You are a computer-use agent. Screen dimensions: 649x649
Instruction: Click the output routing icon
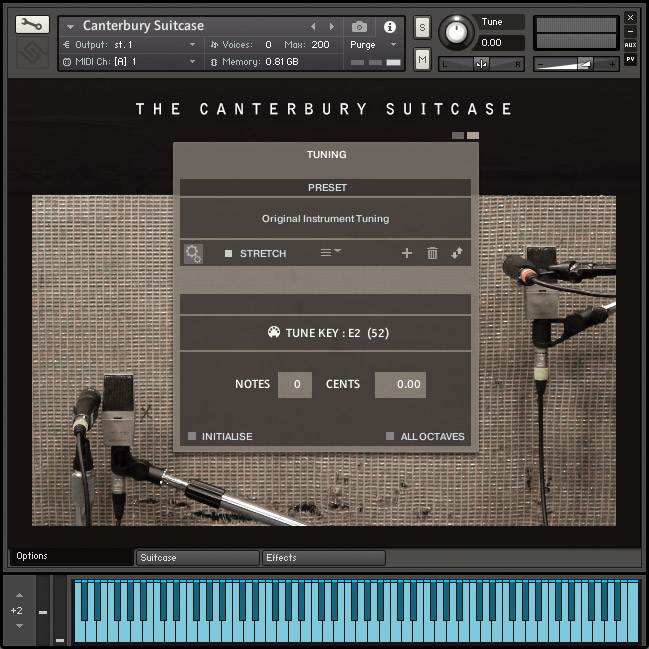point(67,44)
